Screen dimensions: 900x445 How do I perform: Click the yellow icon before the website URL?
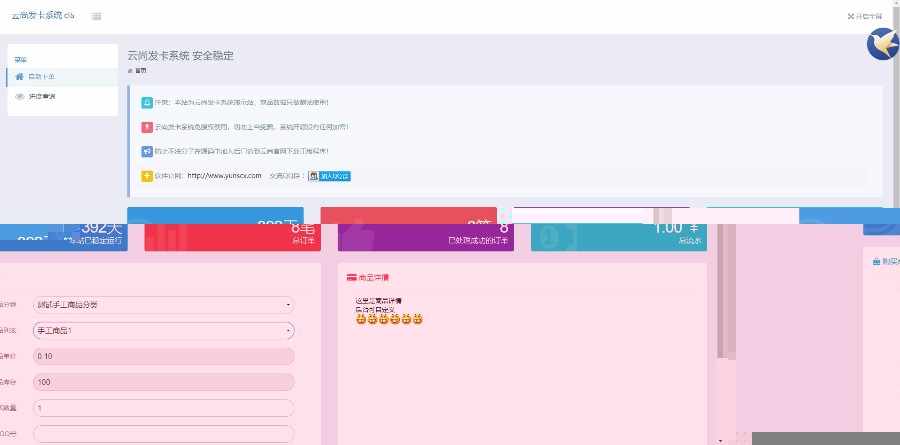point(147,176)
